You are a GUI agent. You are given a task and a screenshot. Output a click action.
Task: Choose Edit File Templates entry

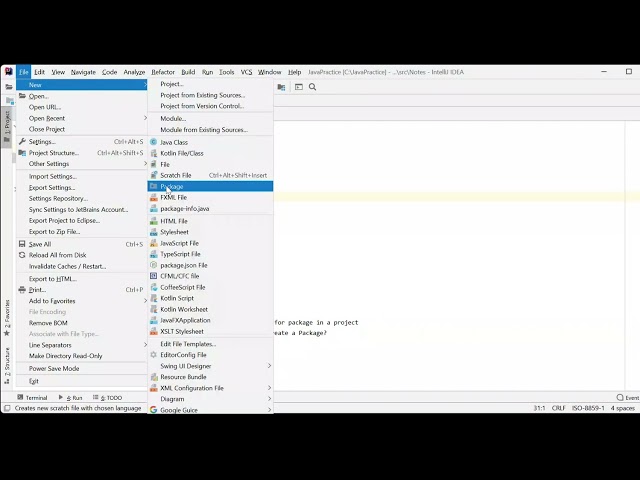pos(210,344)
